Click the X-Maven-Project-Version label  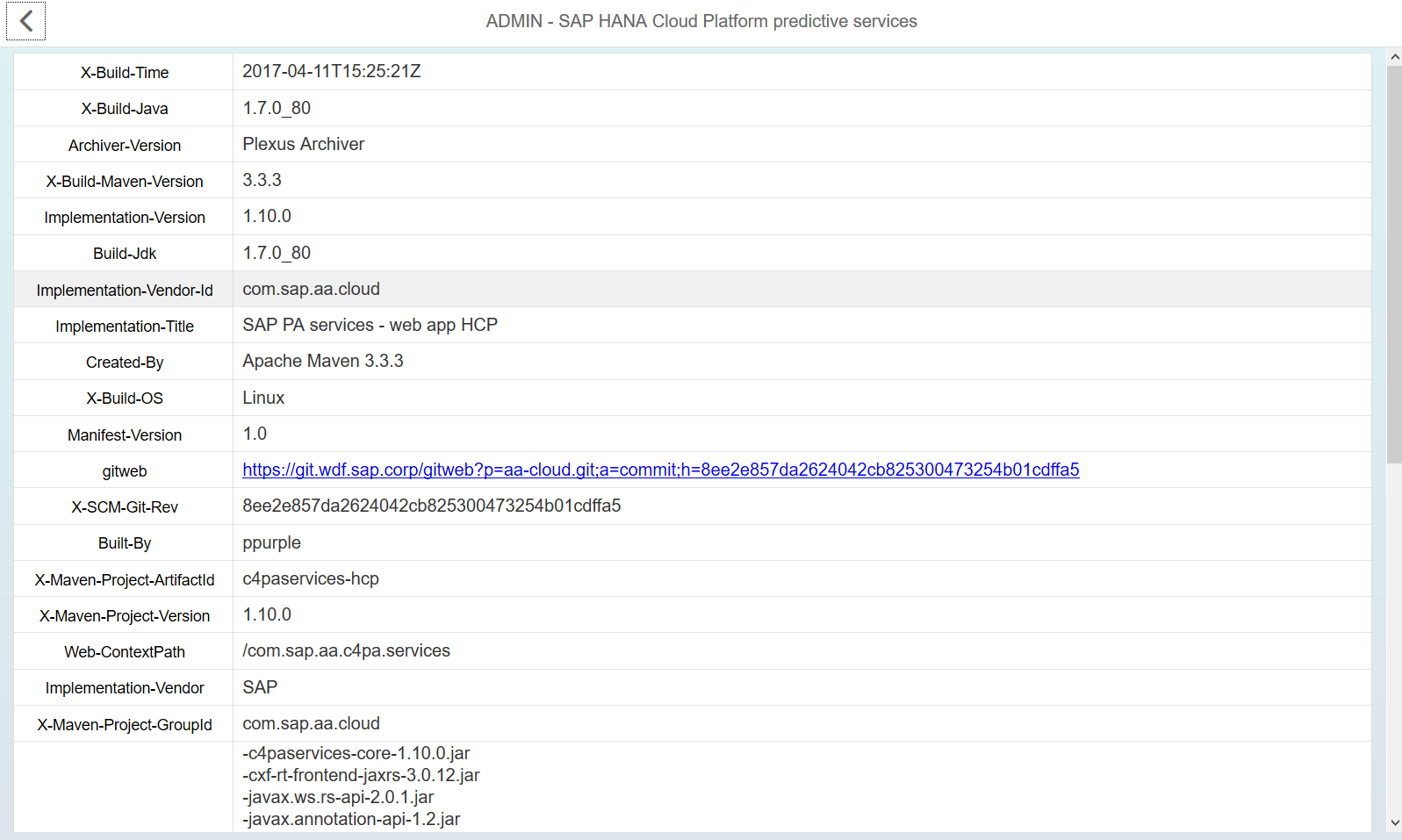[x=125, y=616]
